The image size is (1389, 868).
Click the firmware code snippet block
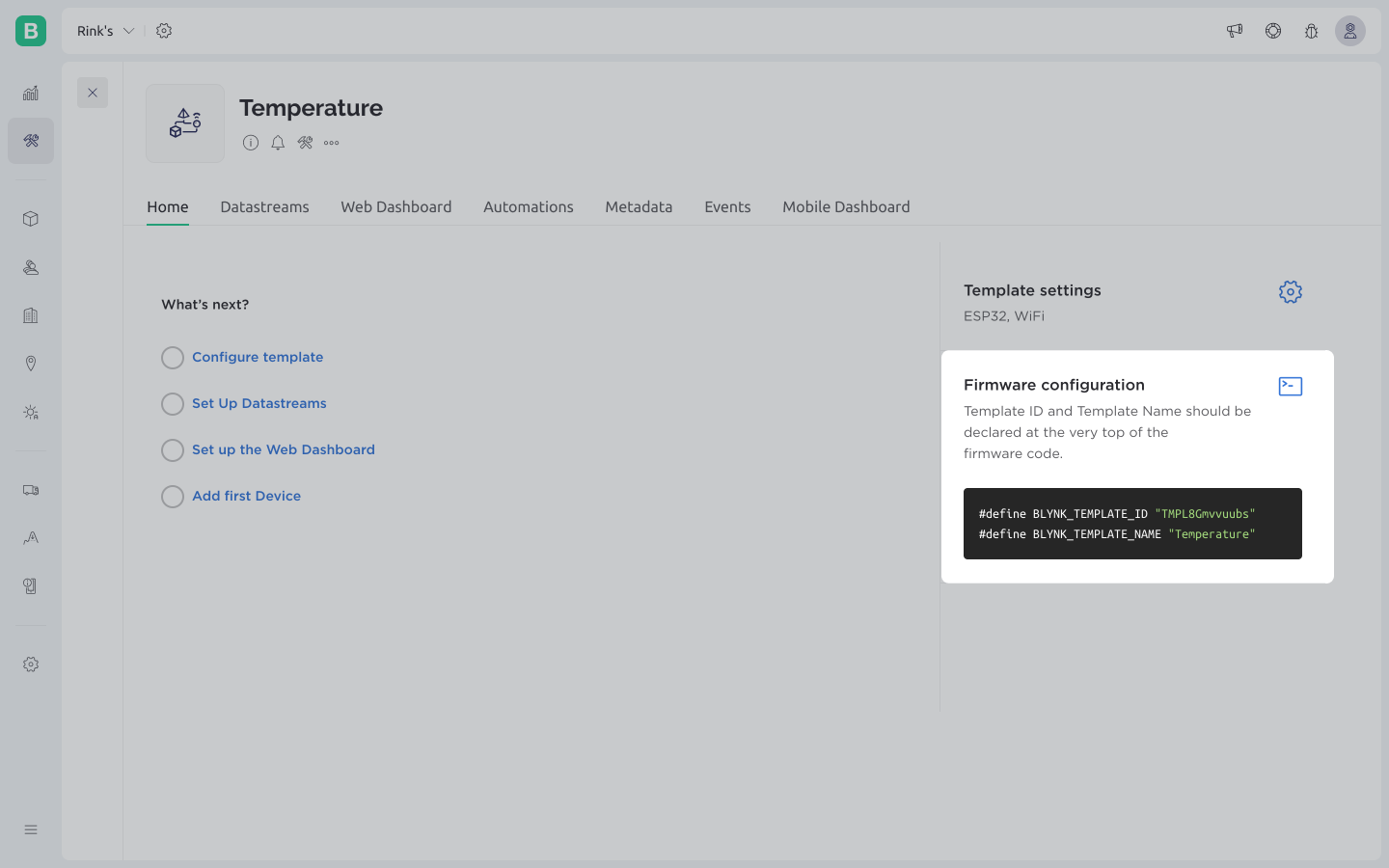coord(1132,524)
